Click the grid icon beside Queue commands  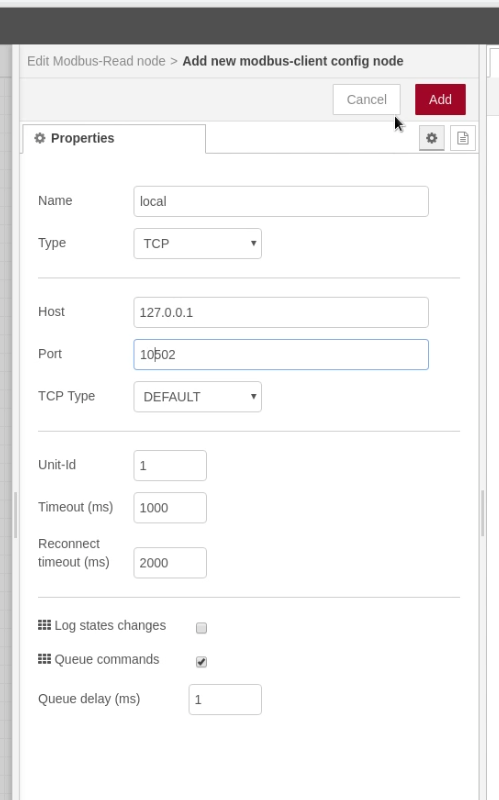(44, 659)
